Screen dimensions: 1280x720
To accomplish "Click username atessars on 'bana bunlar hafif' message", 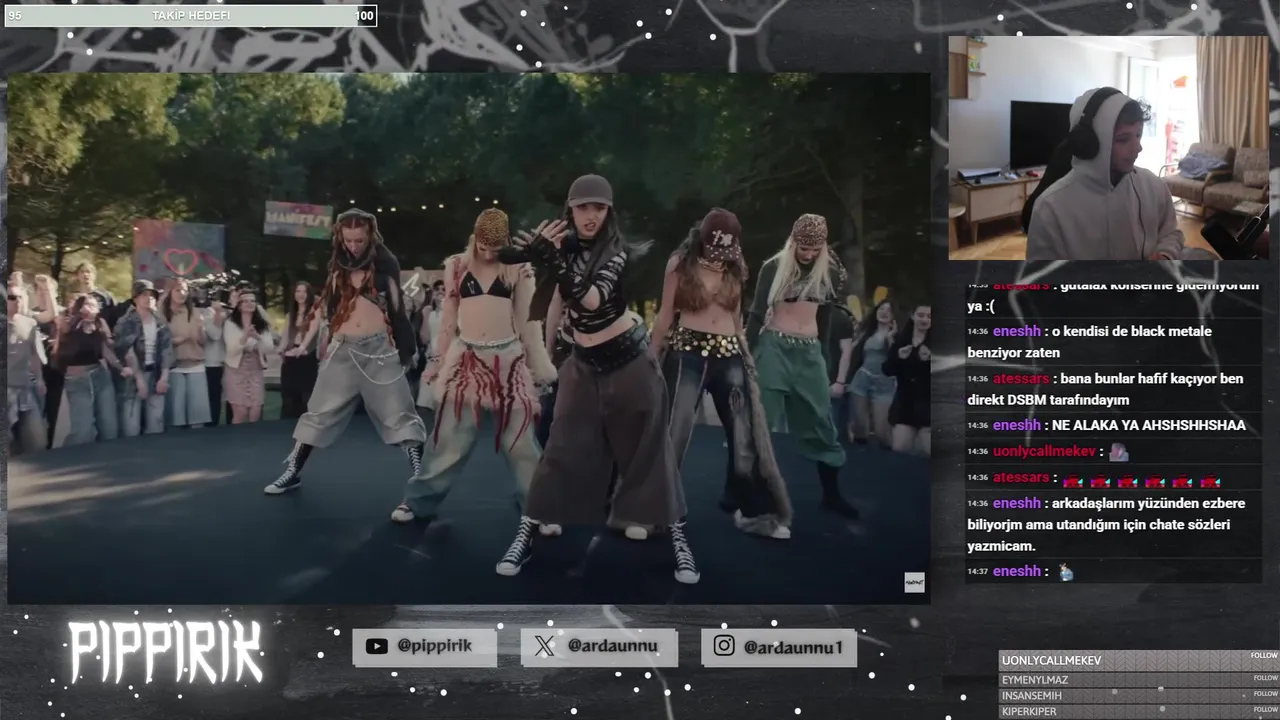I will [x=1021, y=379].
